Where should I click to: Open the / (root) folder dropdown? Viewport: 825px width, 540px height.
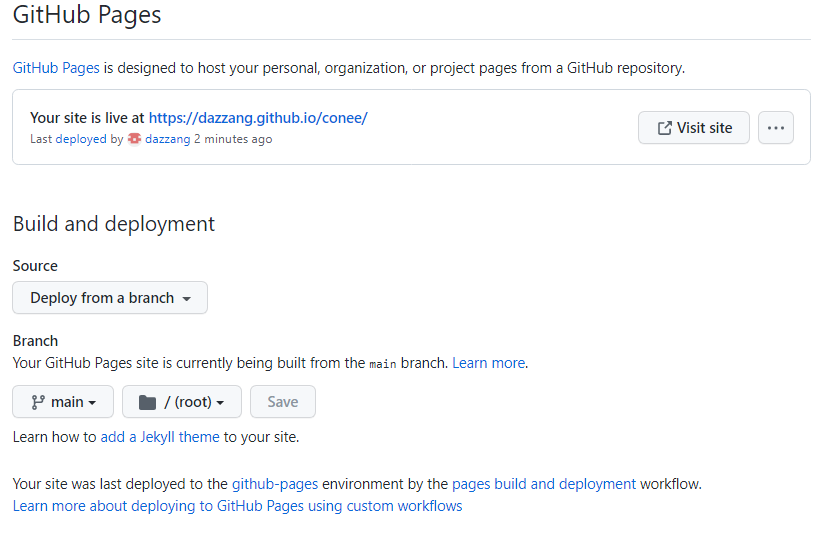[x=182, y=402]
